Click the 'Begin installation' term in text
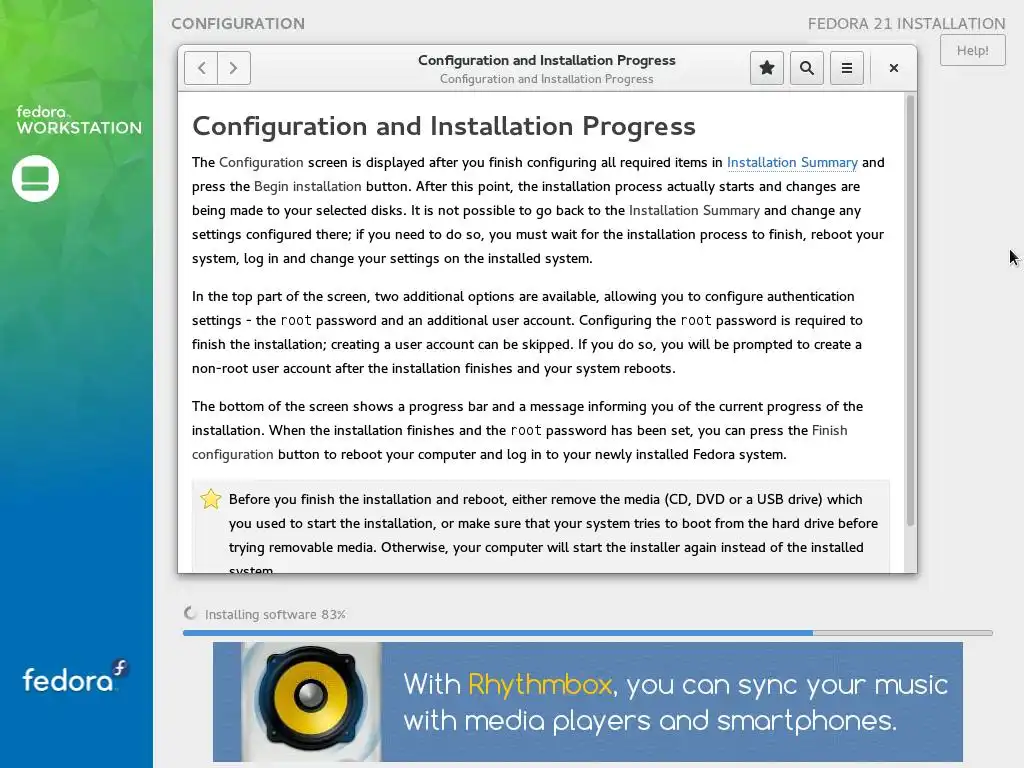This screenshot has width=1024, height=768. (x=307, y=187)
